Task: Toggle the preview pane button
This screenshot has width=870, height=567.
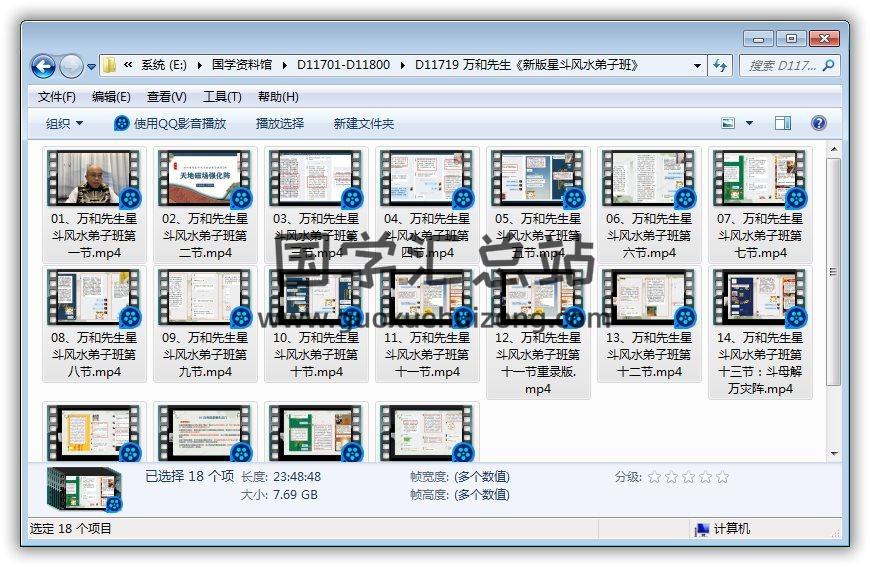Action: [783, 123]
